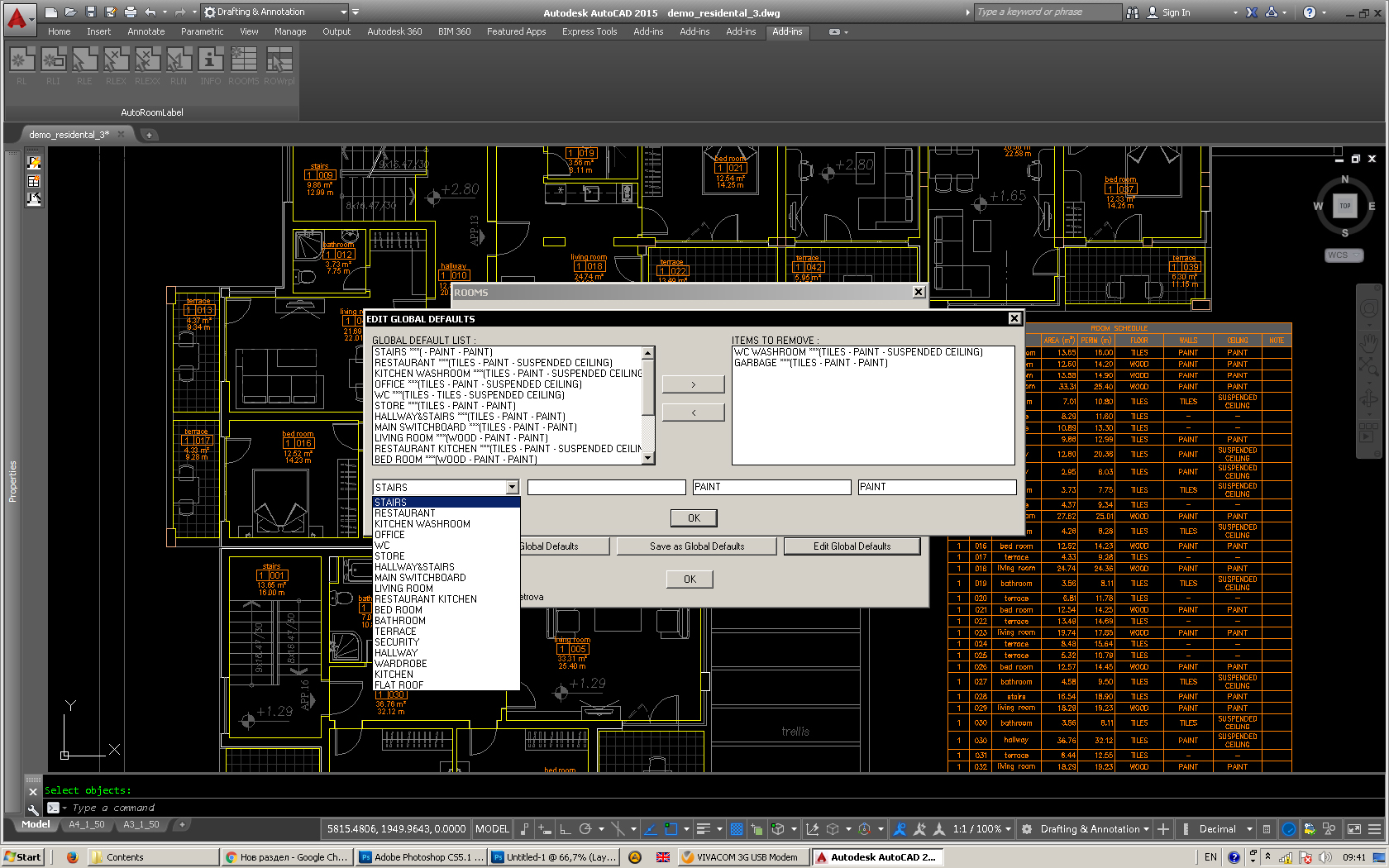Screen dimensions: 1389x868
Task: Select the RLEX ribbon tool
Action: pos(116,60)
